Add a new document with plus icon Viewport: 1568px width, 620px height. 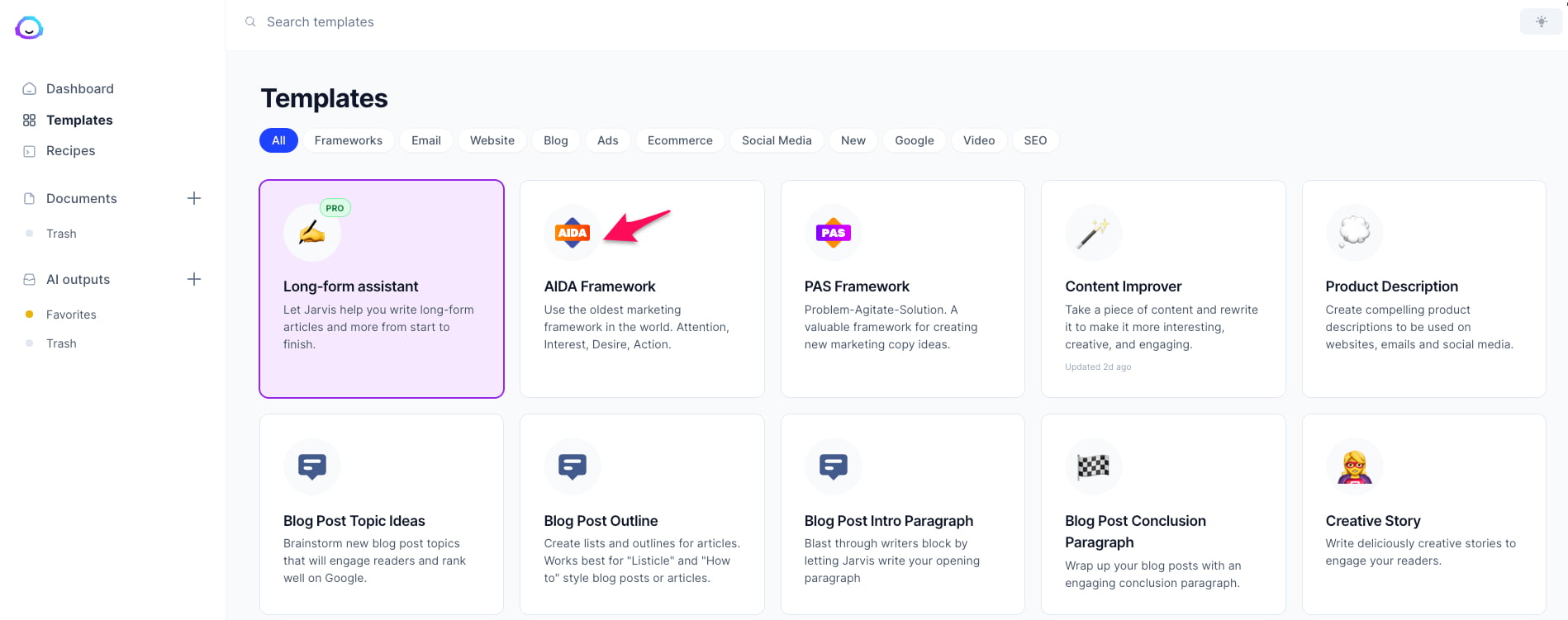coord(194,198)
